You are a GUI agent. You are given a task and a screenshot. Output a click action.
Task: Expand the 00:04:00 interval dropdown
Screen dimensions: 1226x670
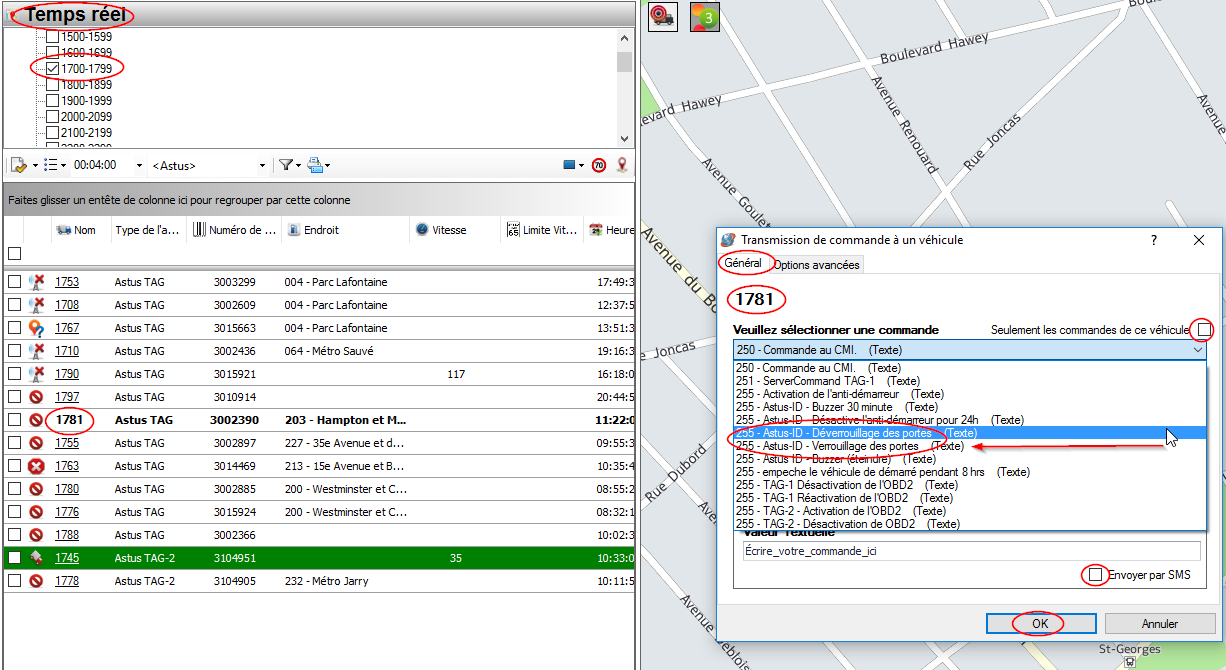click(x=139, y=165)
